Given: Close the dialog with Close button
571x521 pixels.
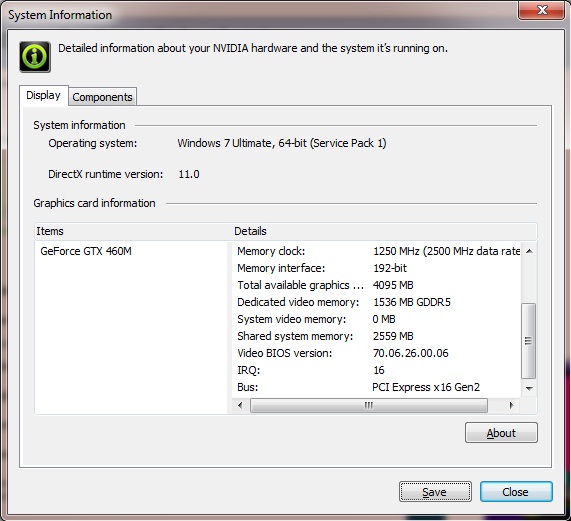Looking at the screenshot, I should point(516,492).
